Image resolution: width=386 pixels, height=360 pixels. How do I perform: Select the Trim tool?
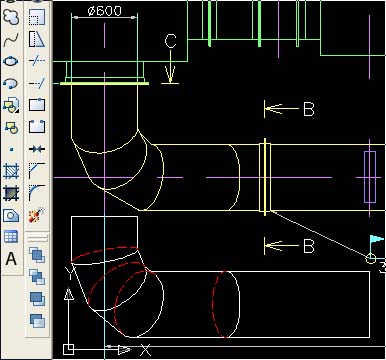pyautogui.click(x=37, y=61)
